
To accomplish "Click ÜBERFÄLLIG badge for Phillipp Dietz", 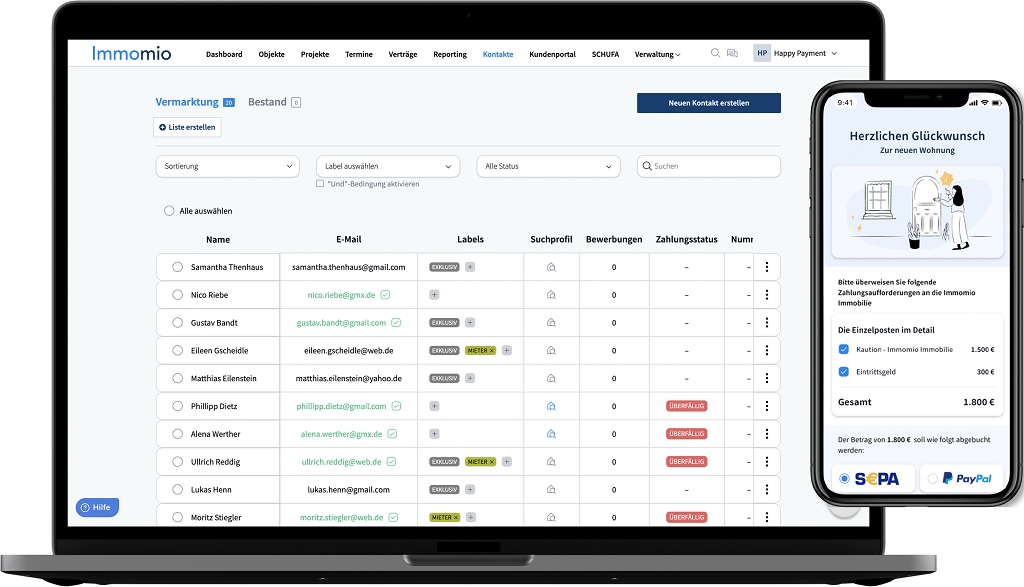I will [686, 406].
